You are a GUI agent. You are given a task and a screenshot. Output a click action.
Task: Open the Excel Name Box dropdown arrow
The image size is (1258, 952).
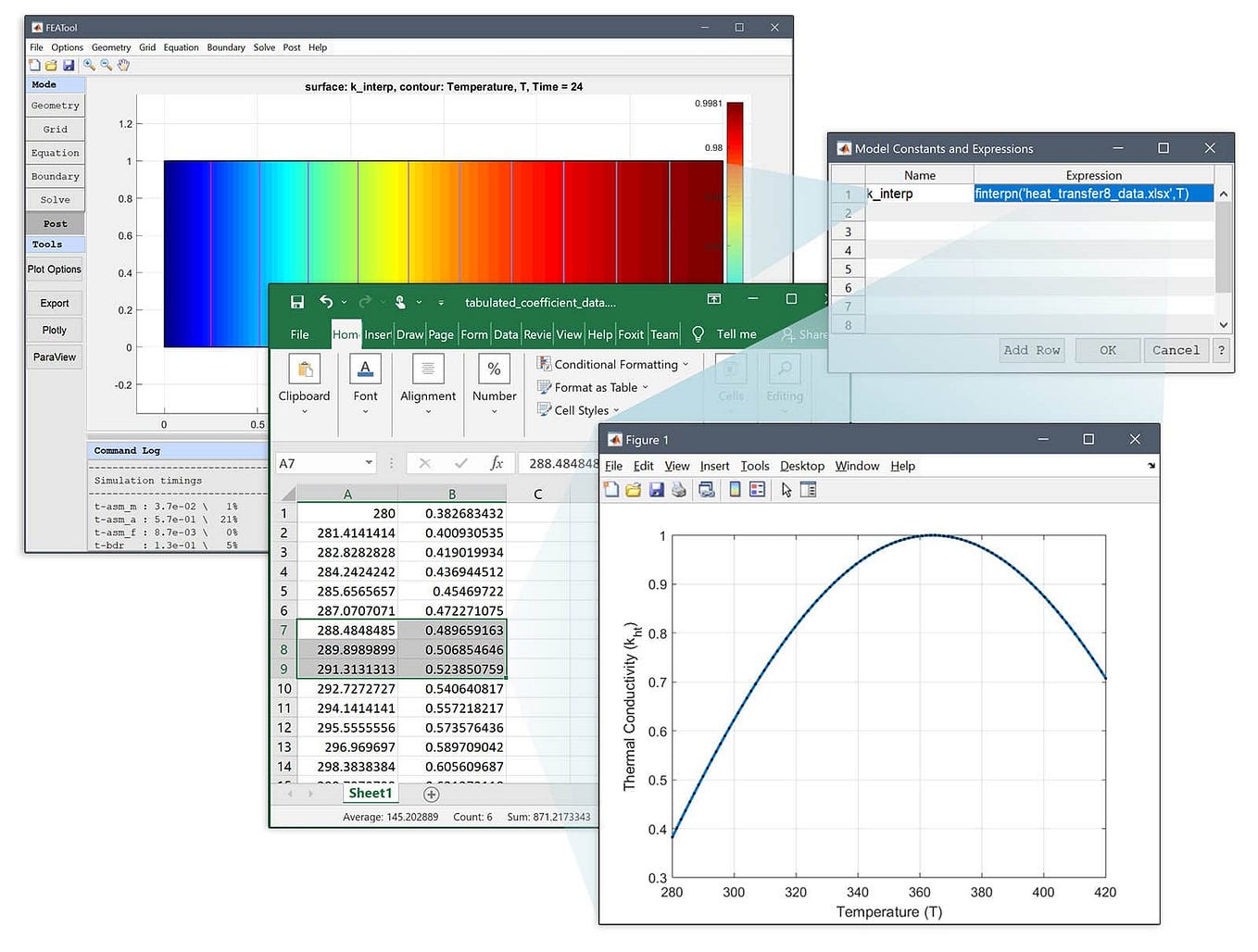click(x=369, y=462)
